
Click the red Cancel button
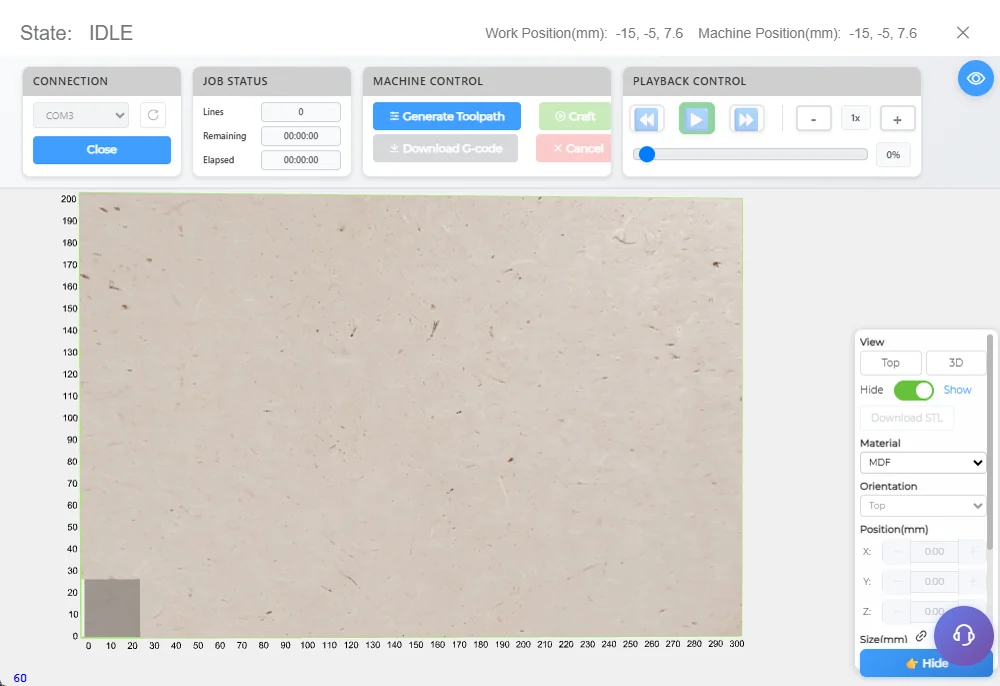pyautogui.click(x=573, y=149)
